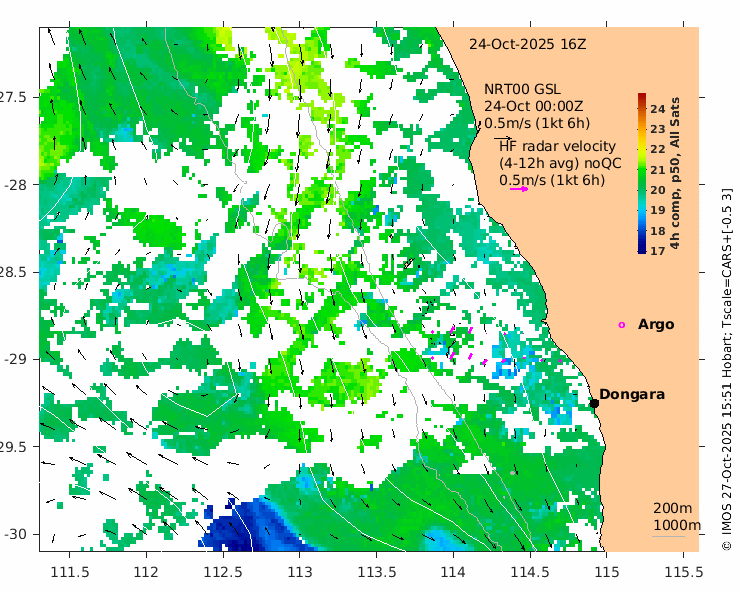Click the 24-Oct 00:00Z timestamp
740x592 pixels.
[x=533, y=106]
